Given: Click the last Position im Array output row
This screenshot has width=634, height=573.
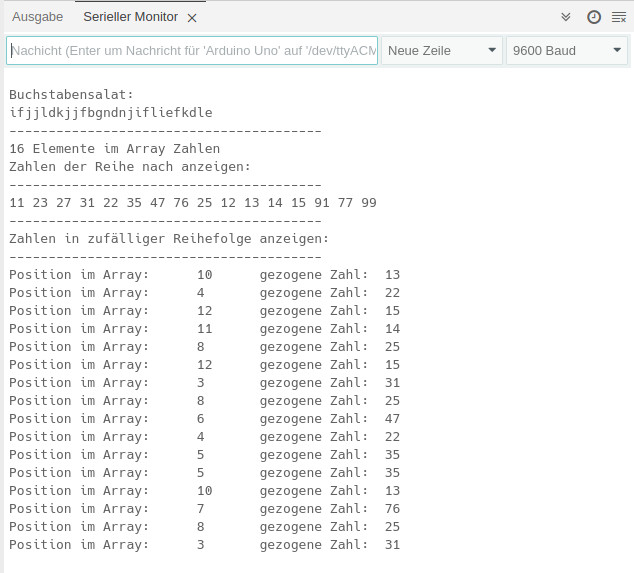Looking at the screenshot, I should [x=204, y=545].
